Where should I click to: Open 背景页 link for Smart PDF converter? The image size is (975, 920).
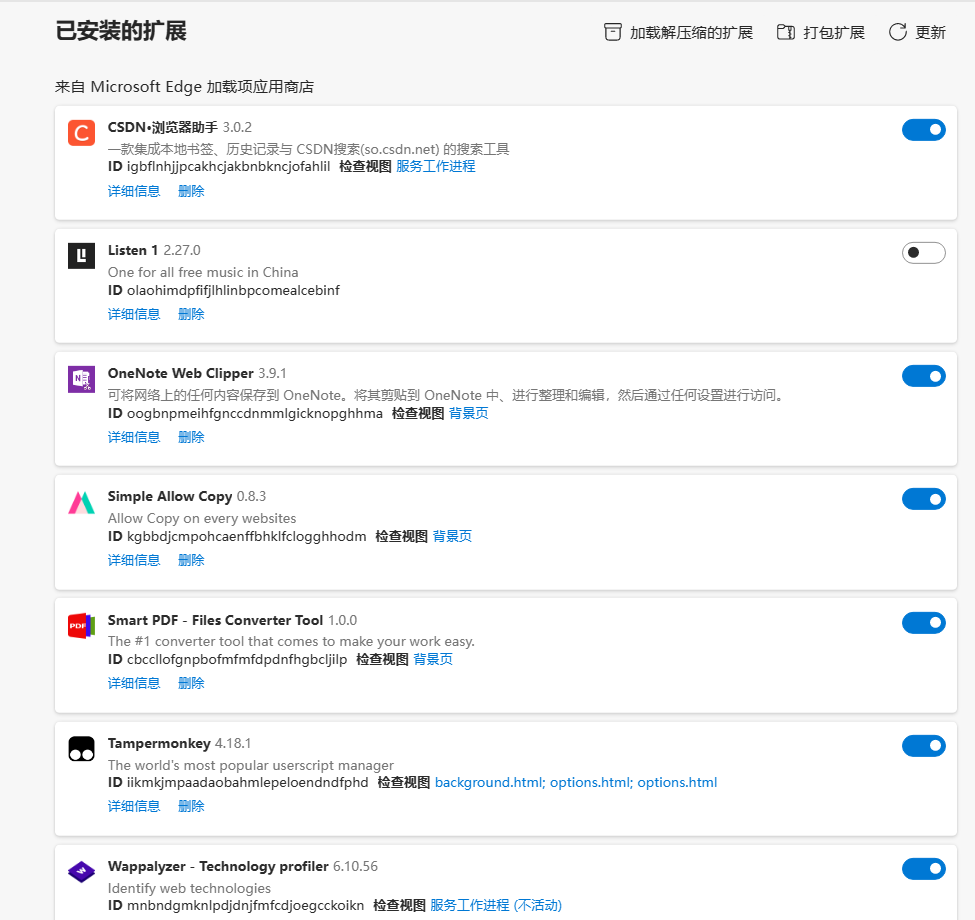coord(433,659)
